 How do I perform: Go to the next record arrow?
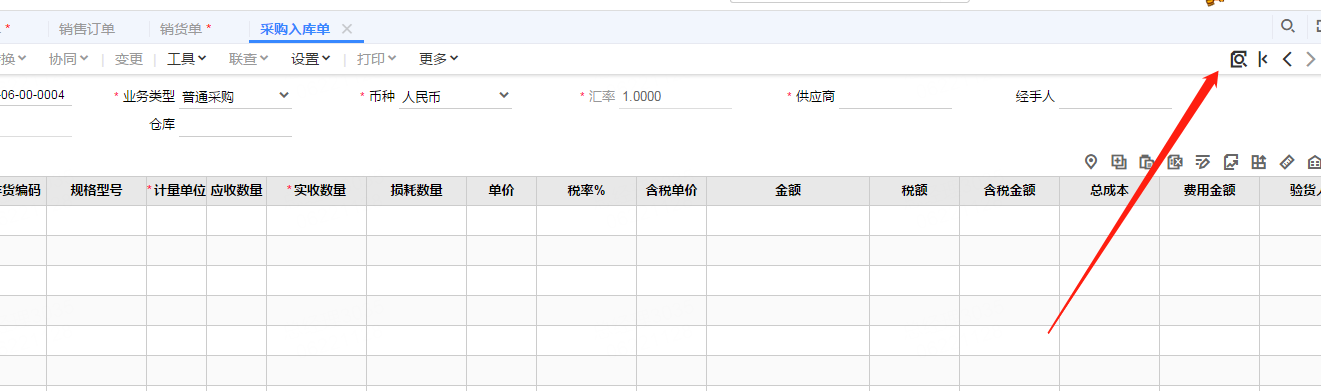click(x=1311, y=59)
